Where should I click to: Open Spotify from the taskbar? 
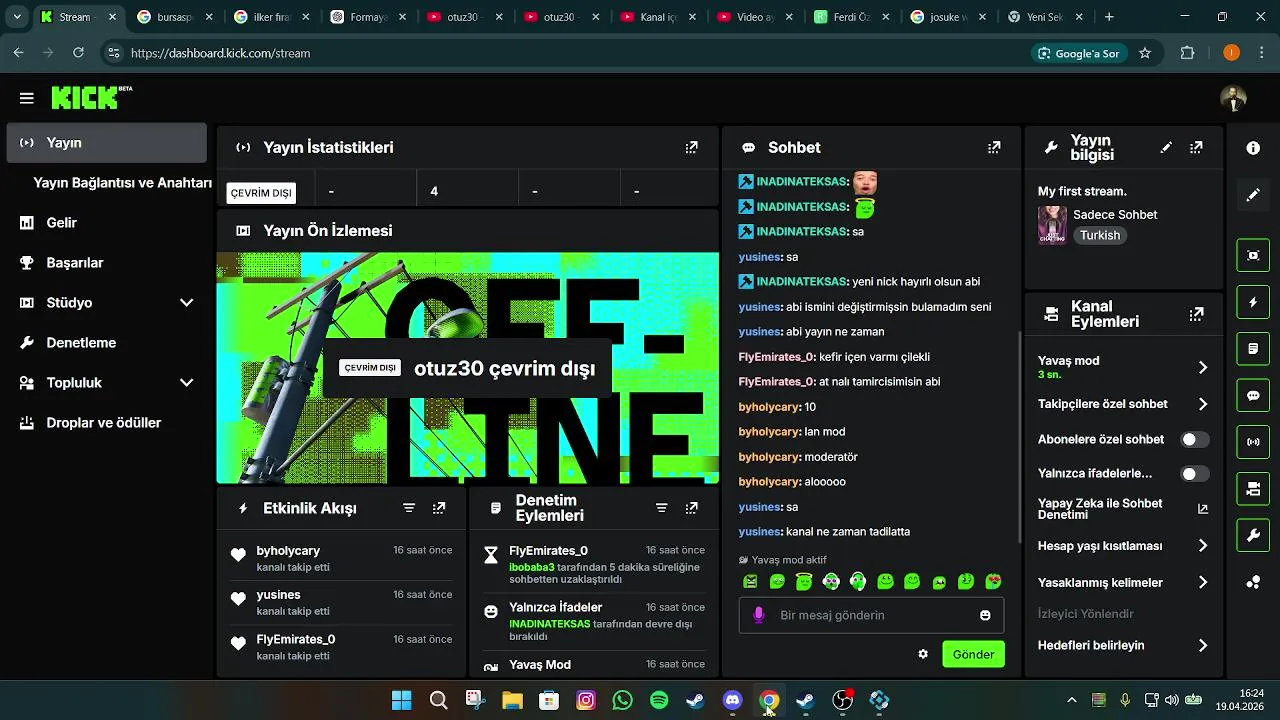click(659, 700)
